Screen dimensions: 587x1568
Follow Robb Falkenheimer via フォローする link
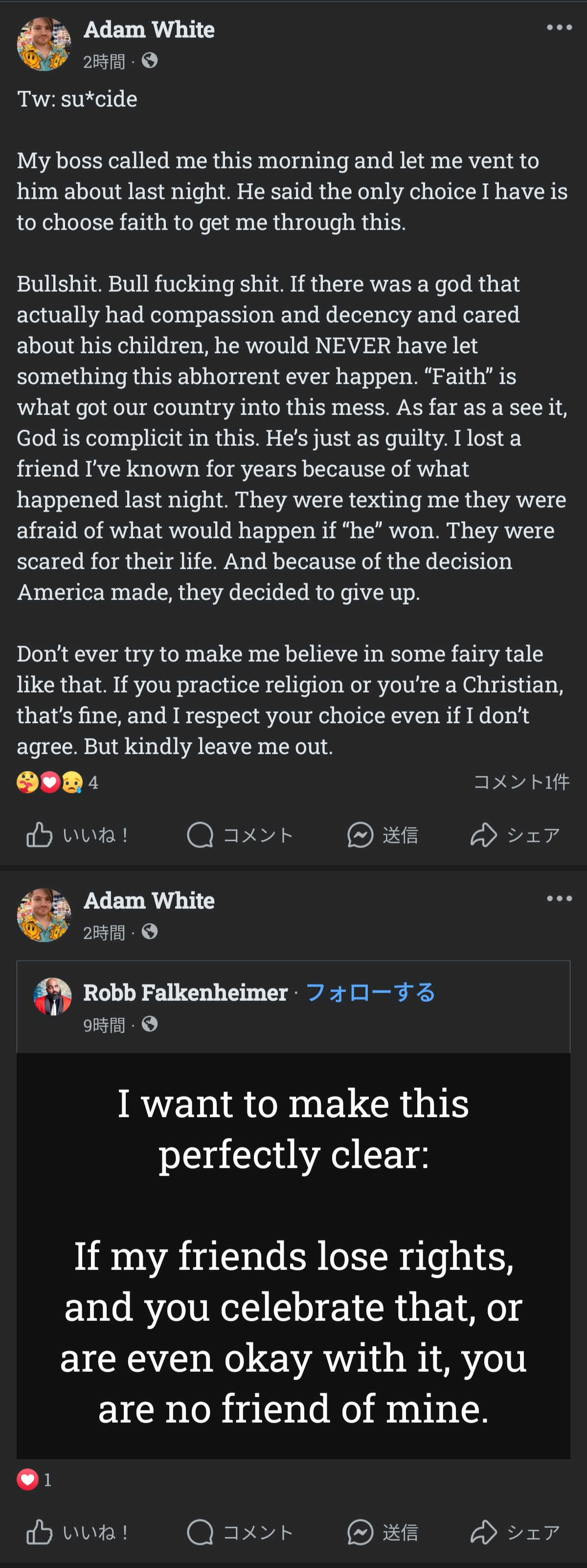click(370, 992)
